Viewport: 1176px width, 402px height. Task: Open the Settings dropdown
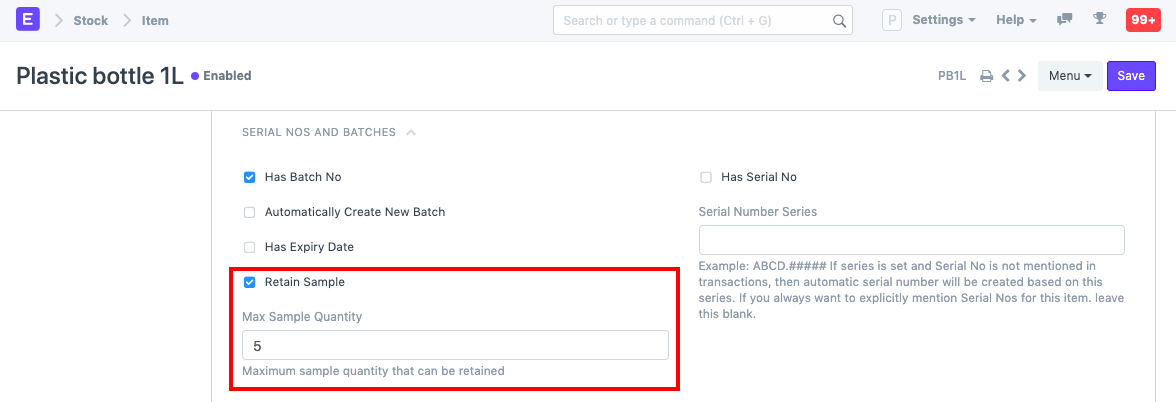pyautogui.click(x=944, y=20)
